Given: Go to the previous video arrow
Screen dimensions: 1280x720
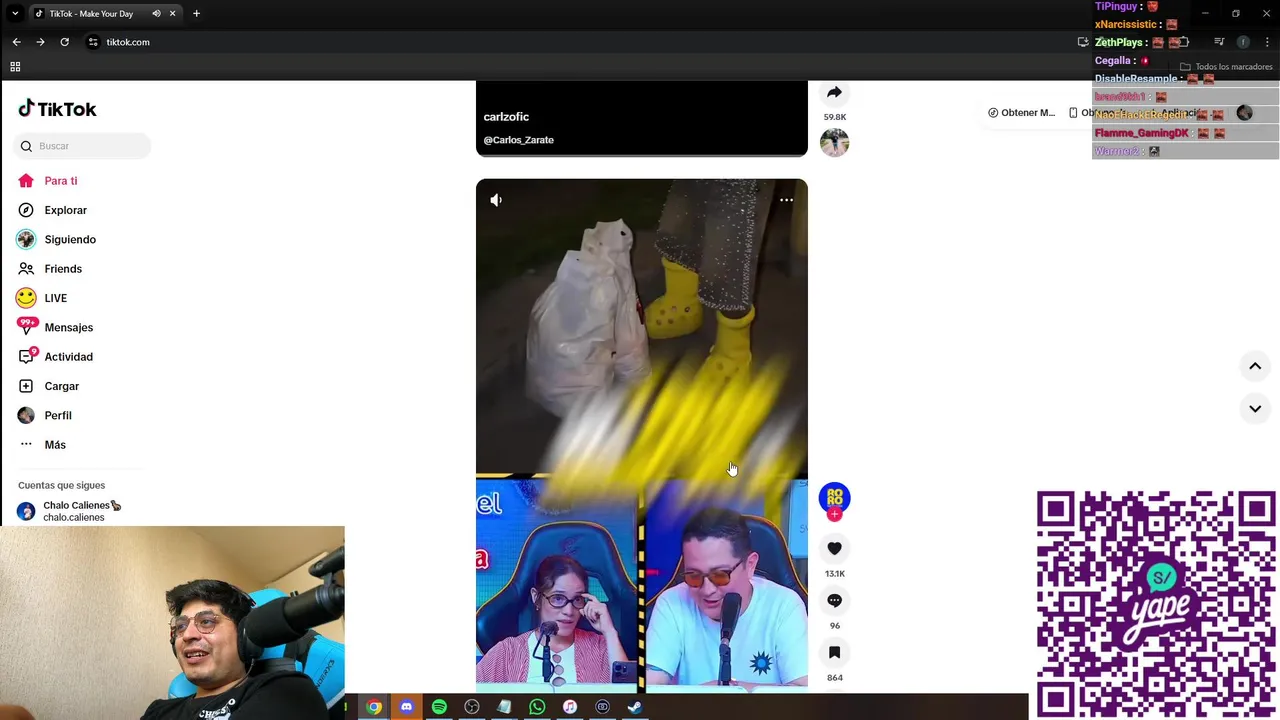Looking at the screenshot, I should click(x=1255, y=367).
